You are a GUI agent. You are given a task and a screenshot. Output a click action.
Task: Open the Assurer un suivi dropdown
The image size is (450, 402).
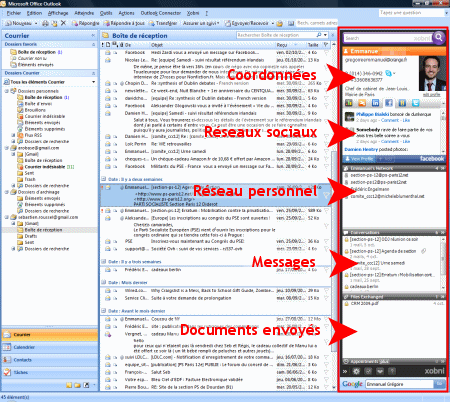[201, 23]
